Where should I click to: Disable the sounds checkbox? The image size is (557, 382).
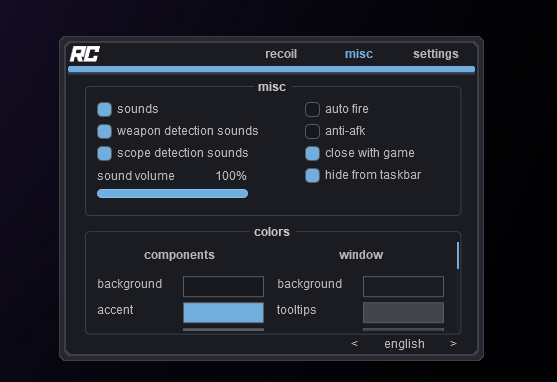pos(104,109)
